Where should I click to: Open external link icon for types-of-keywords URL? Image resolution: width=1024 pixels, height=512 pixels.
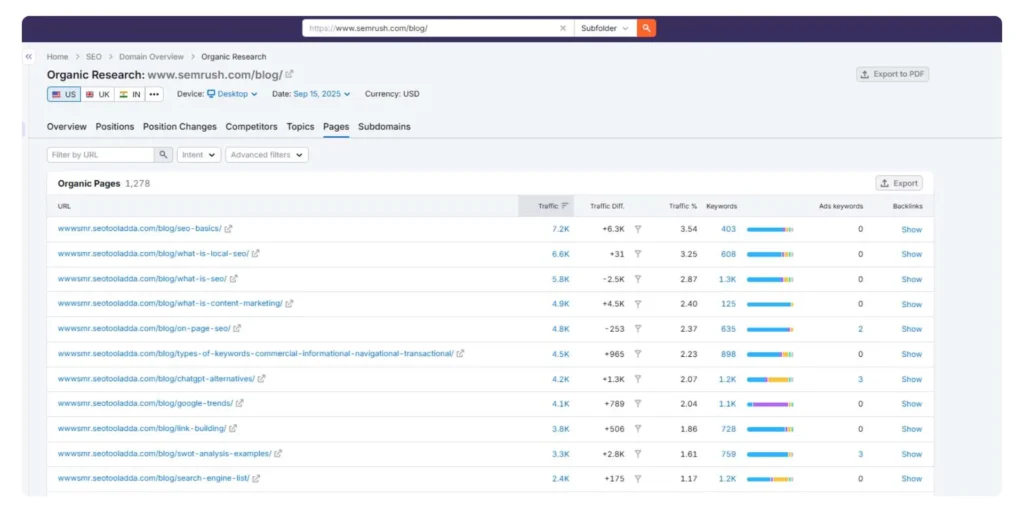tap(460, 353)
